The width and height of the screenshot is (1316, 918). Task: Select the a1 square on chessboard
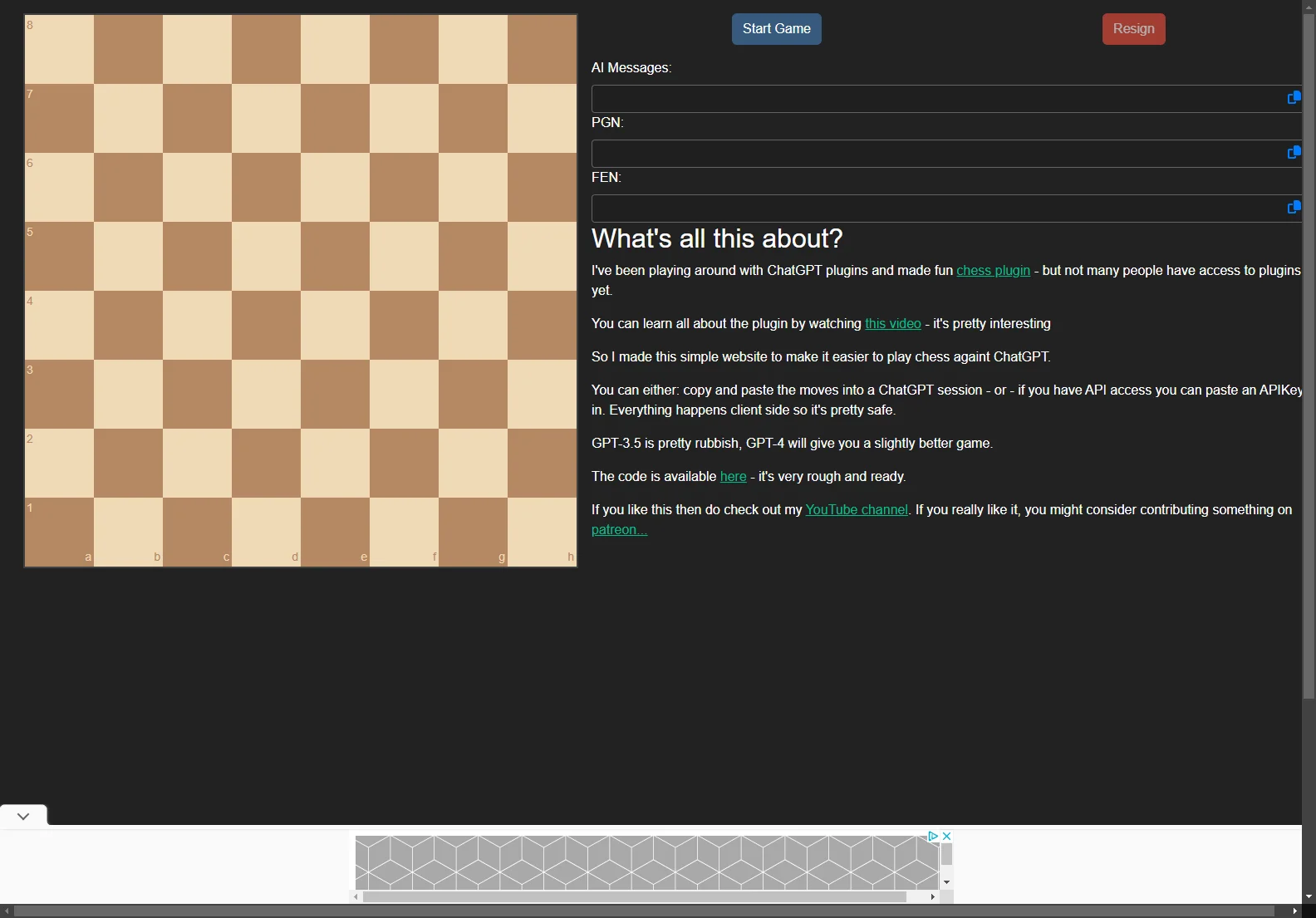tap(59, 532)
